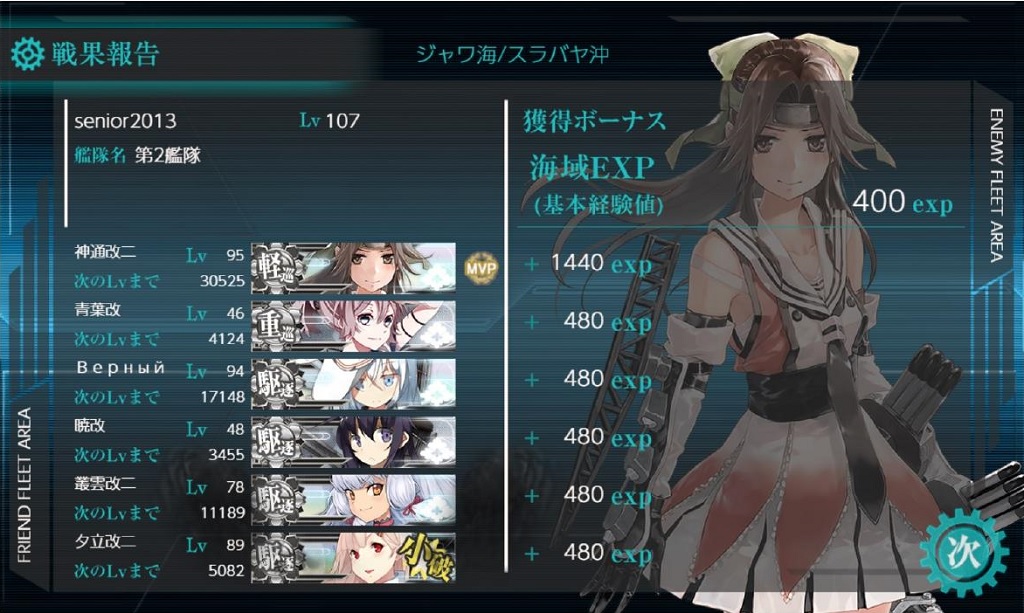Click the 小破 damage badge on 夕立改二

click(426, 558)
